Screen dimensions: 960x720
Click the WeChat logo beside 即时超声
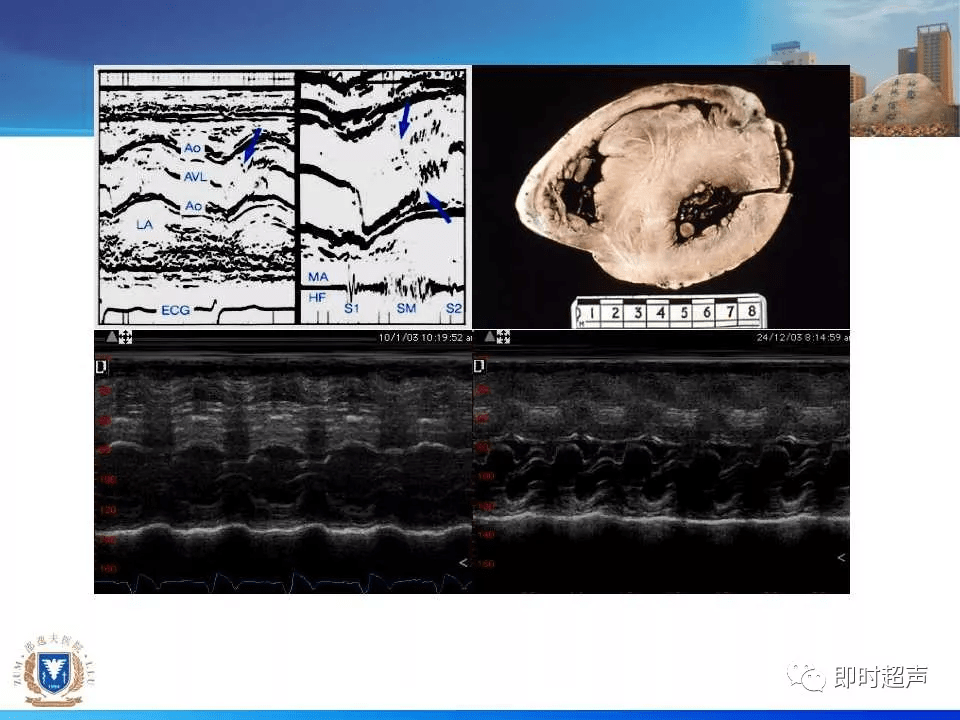coord(806,677)
